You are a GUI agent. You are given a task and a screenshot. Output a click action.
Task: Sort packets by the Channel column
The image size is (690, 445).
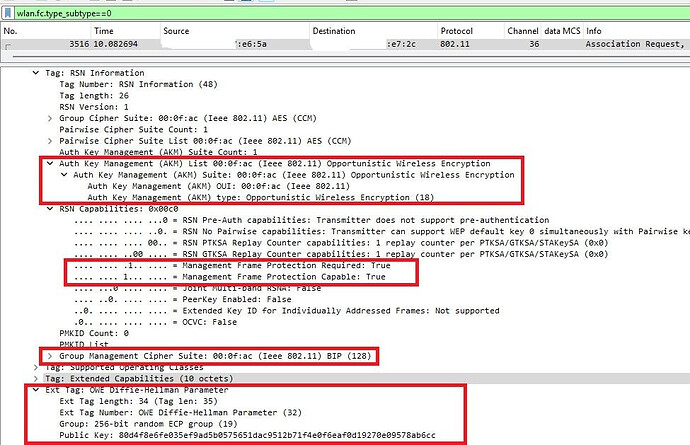point(523,31)
